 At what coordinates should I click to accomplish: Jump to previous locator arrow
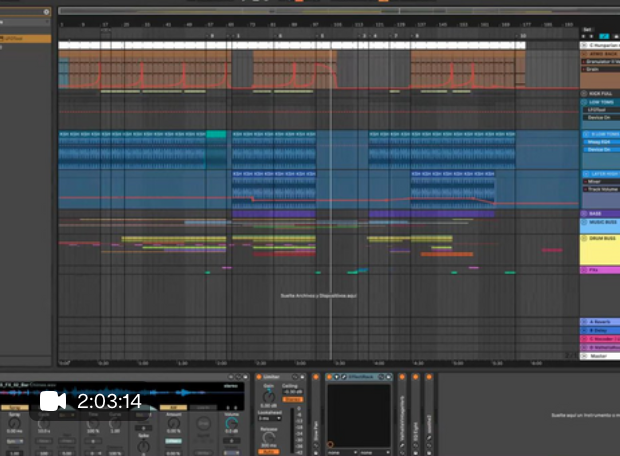(x=584, y=36)
